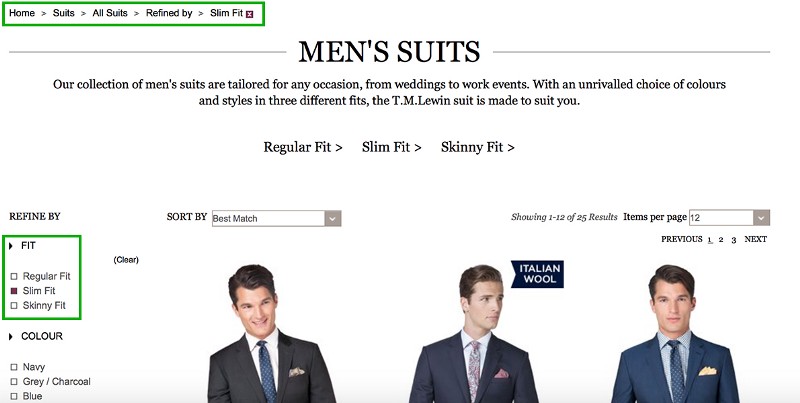Open the Sort By Best Match dropdown
Screen dimensions: 800x403
point(333,217)
